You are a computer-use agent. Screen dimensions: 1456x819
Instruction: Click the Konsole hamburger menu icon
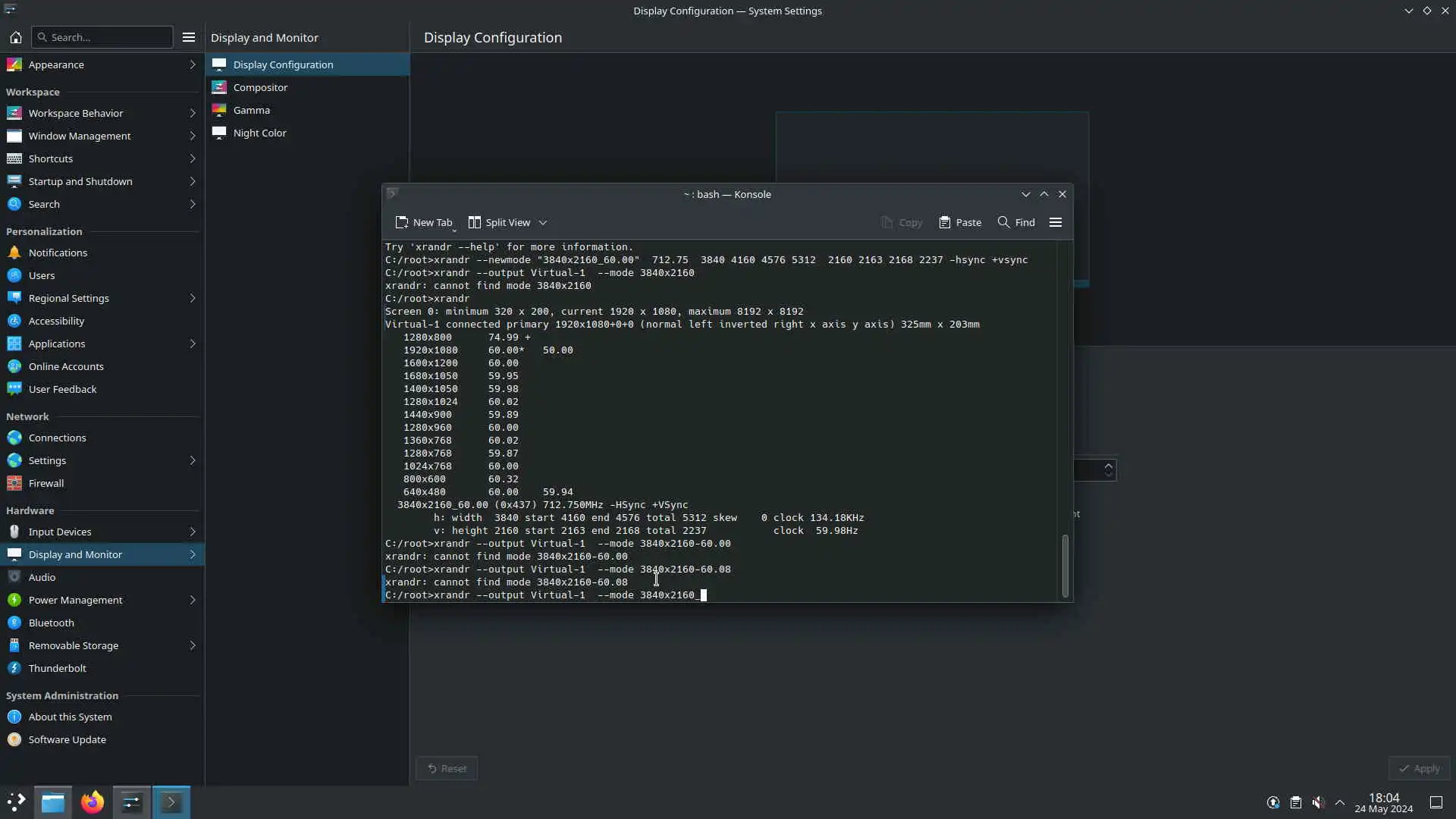(1055, 222)
